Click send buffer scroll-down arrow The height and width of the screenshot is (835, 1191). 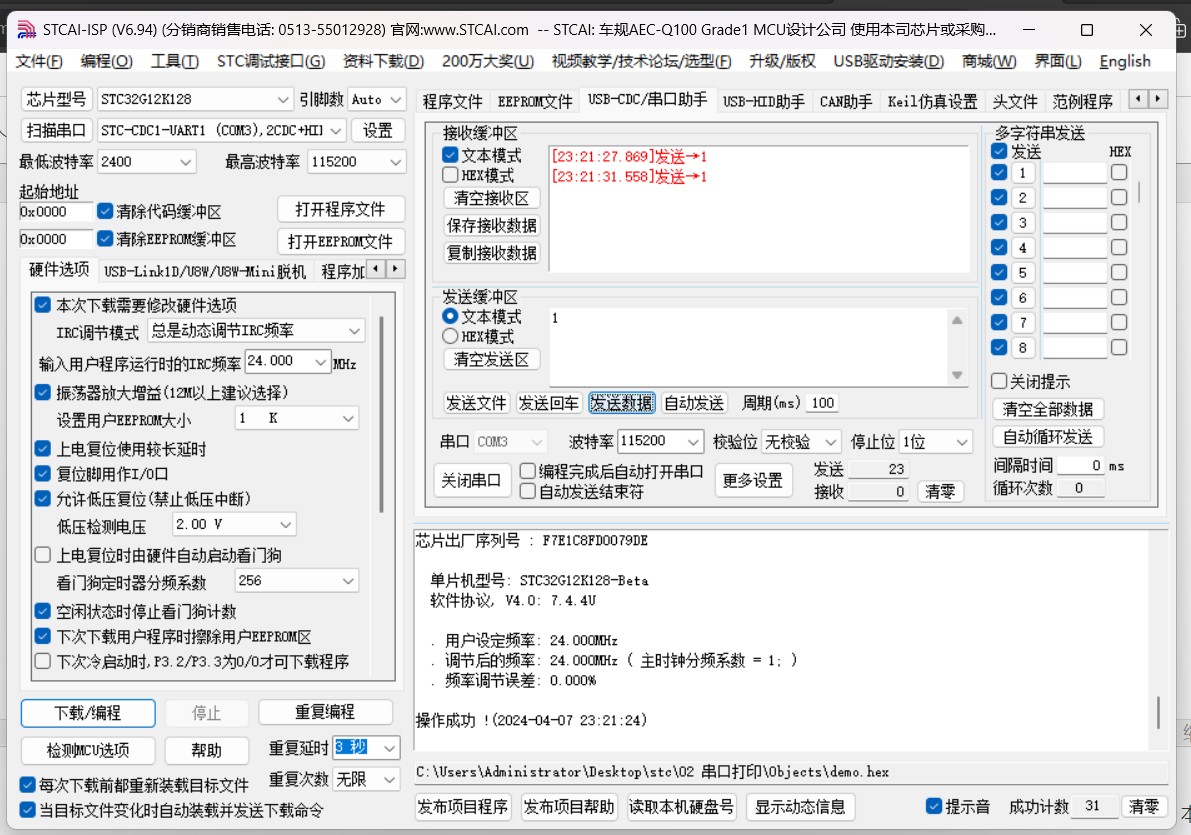click(957, 375)
